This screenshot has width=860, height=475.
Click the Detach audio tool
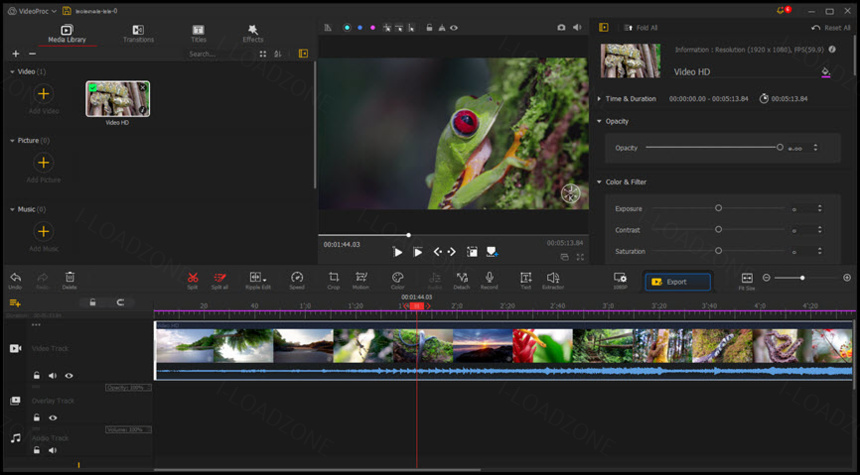462,280
